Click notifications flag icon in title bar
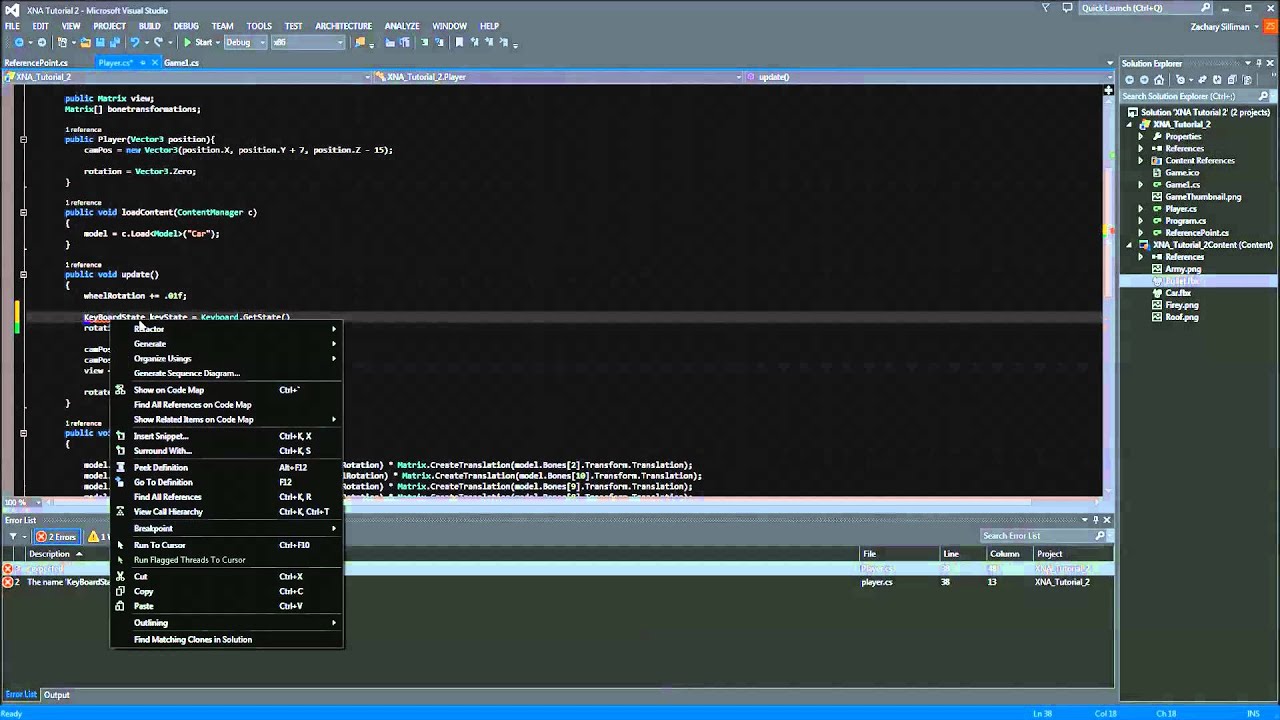1280x720 pixels. pos(1046,8)
